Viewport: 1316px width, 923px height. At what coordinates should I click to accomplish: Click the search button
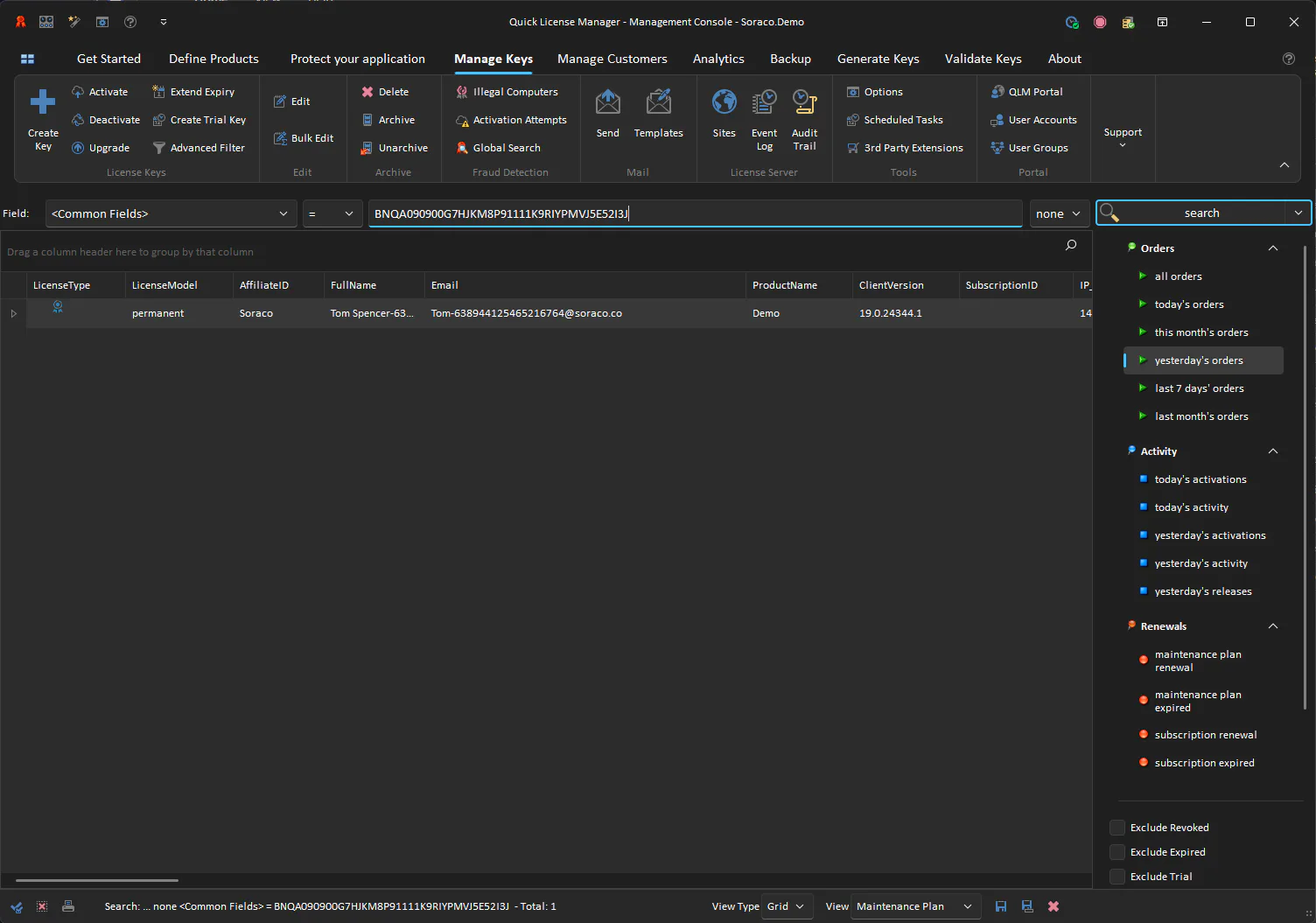1192,213
